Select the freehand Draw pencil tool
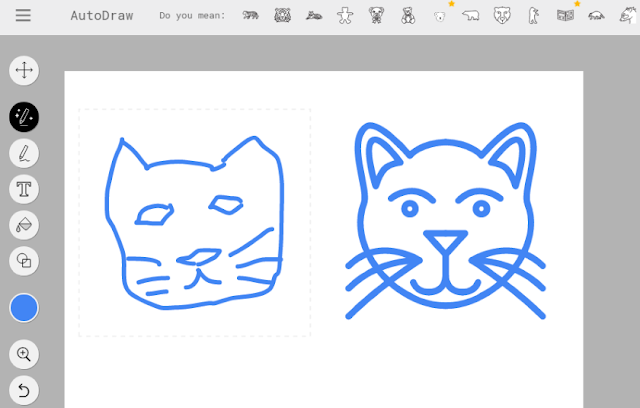 pyautogui.click(x=24, y=153)
